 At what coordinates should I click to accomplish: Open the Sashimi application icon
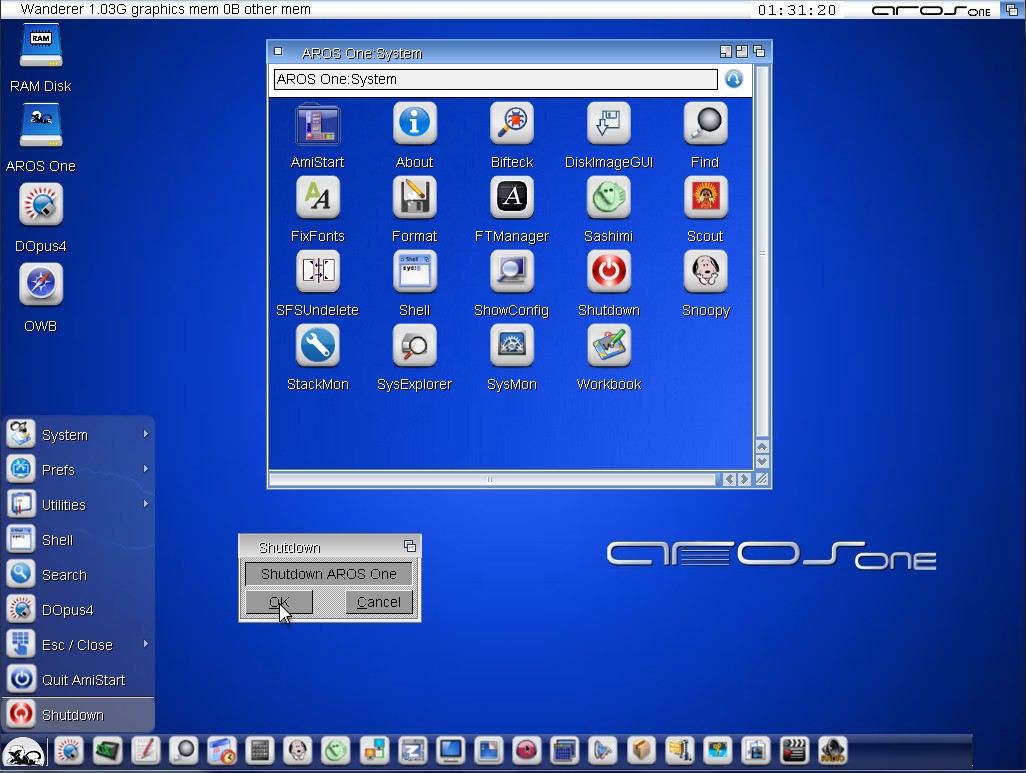coord(608,198)
